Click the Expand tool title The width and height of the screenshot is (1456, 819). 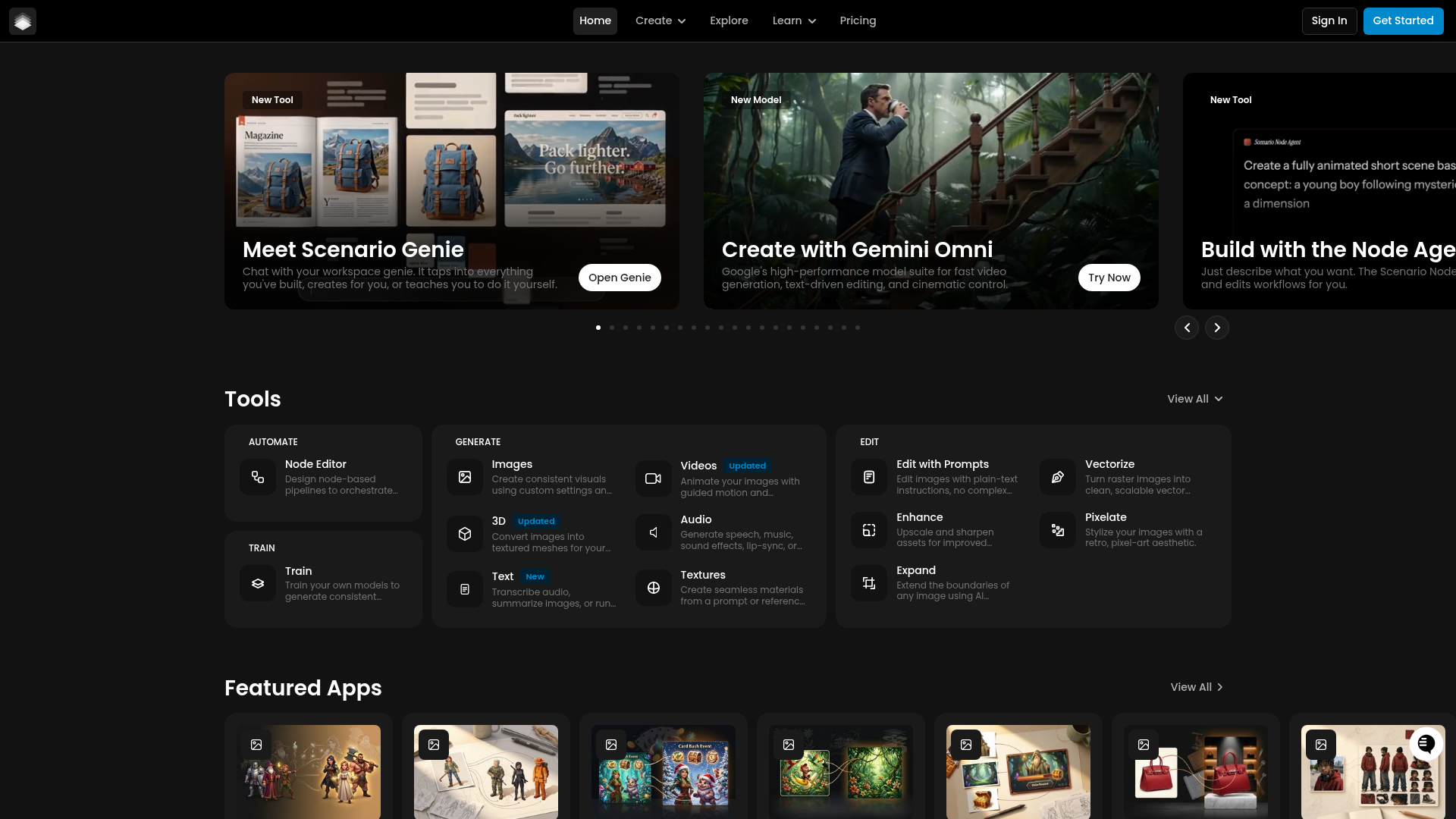coord(916,570)
